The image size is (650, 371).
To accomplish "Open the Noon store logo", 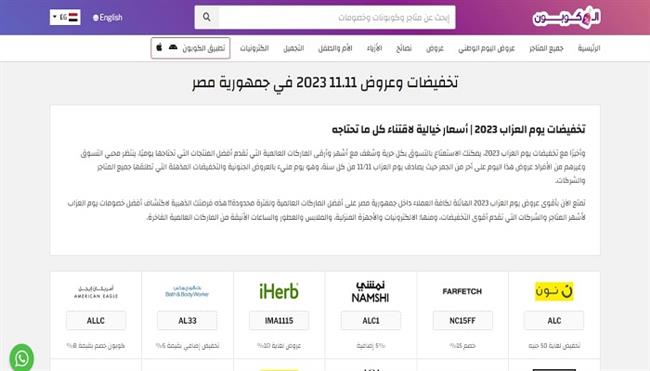I will pyautogui.click(x=554, y=291).
